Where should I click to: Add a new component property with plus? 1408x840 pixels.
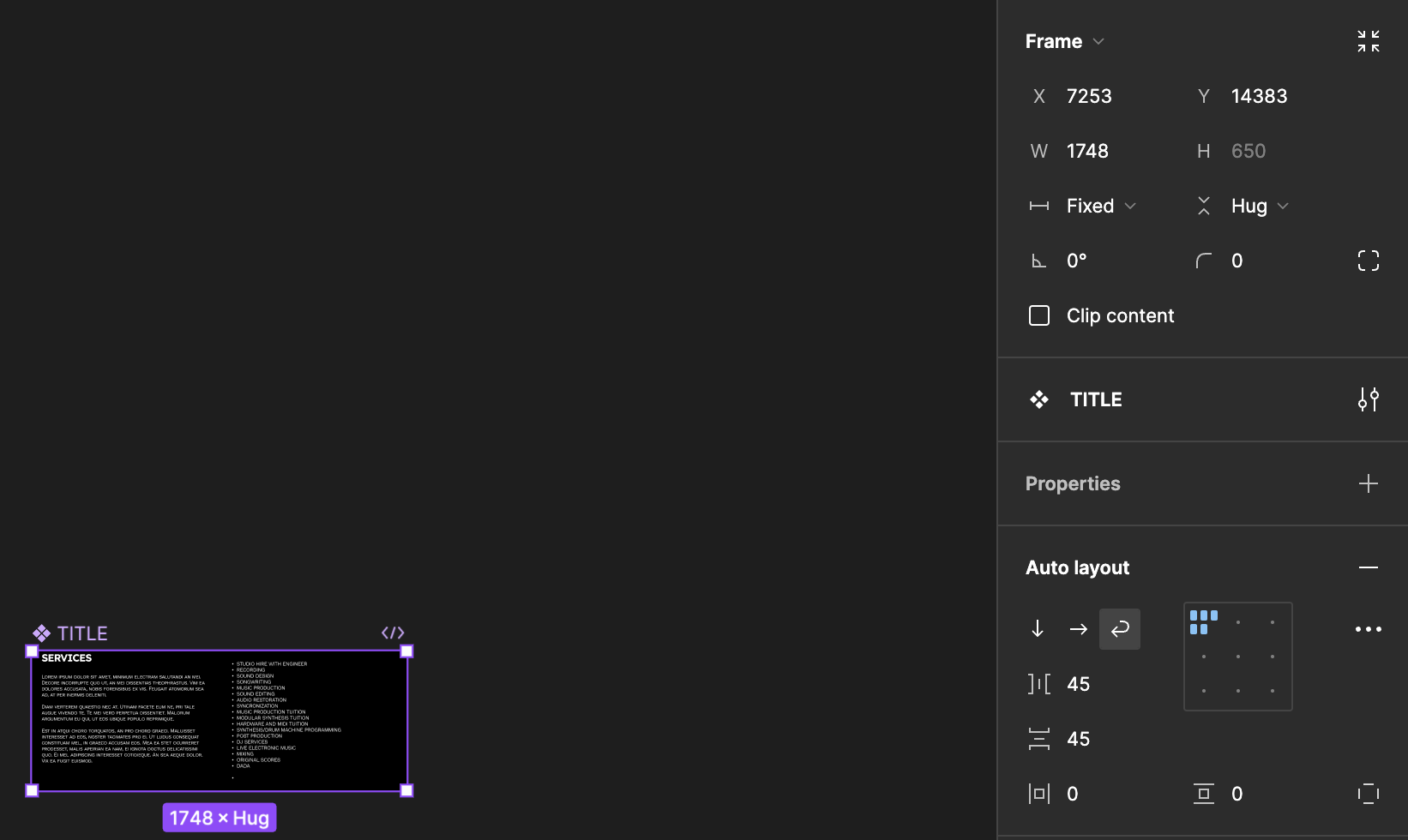(1369, 483)
